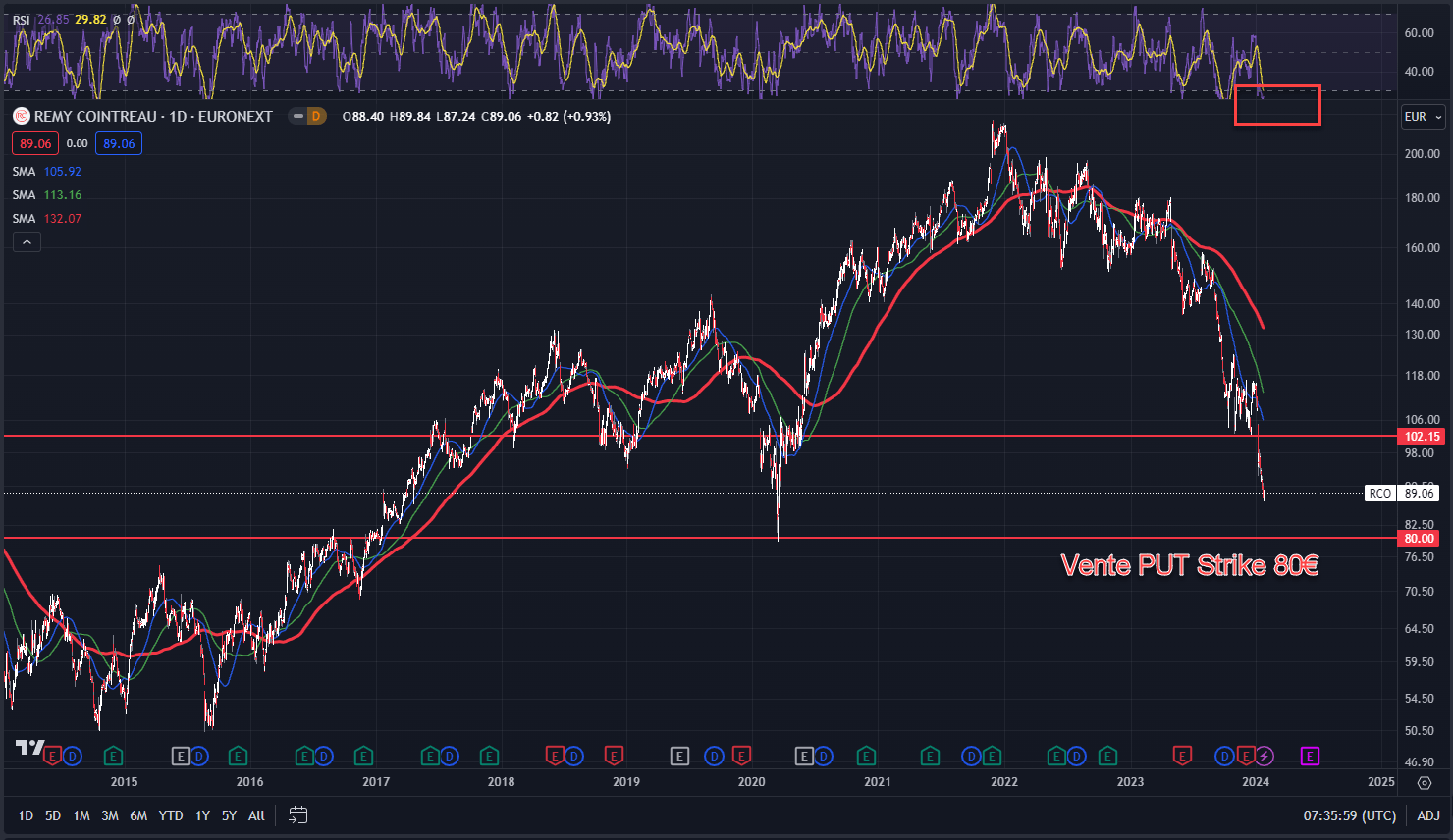Screen dimensions: 1453x840
Task: Select the RSI indicator legend label
Action: click(21, 20)
